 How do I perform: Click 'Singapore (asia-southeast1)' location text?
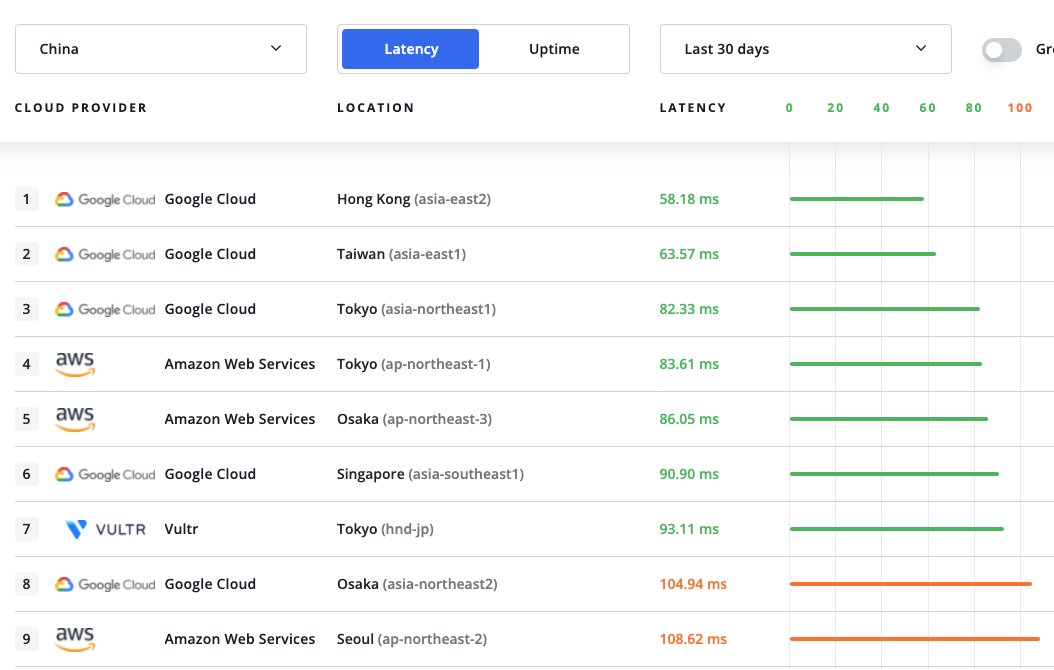click(430, 474)
